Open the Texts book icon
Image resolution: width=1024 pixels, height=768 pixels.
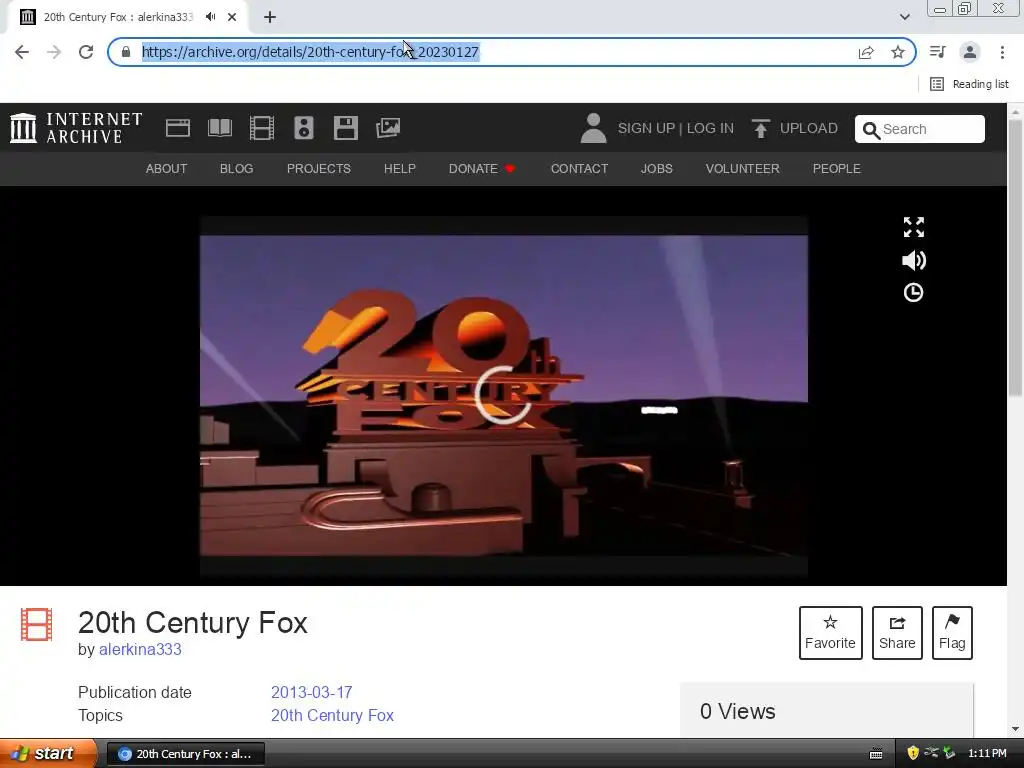[219, 128]
